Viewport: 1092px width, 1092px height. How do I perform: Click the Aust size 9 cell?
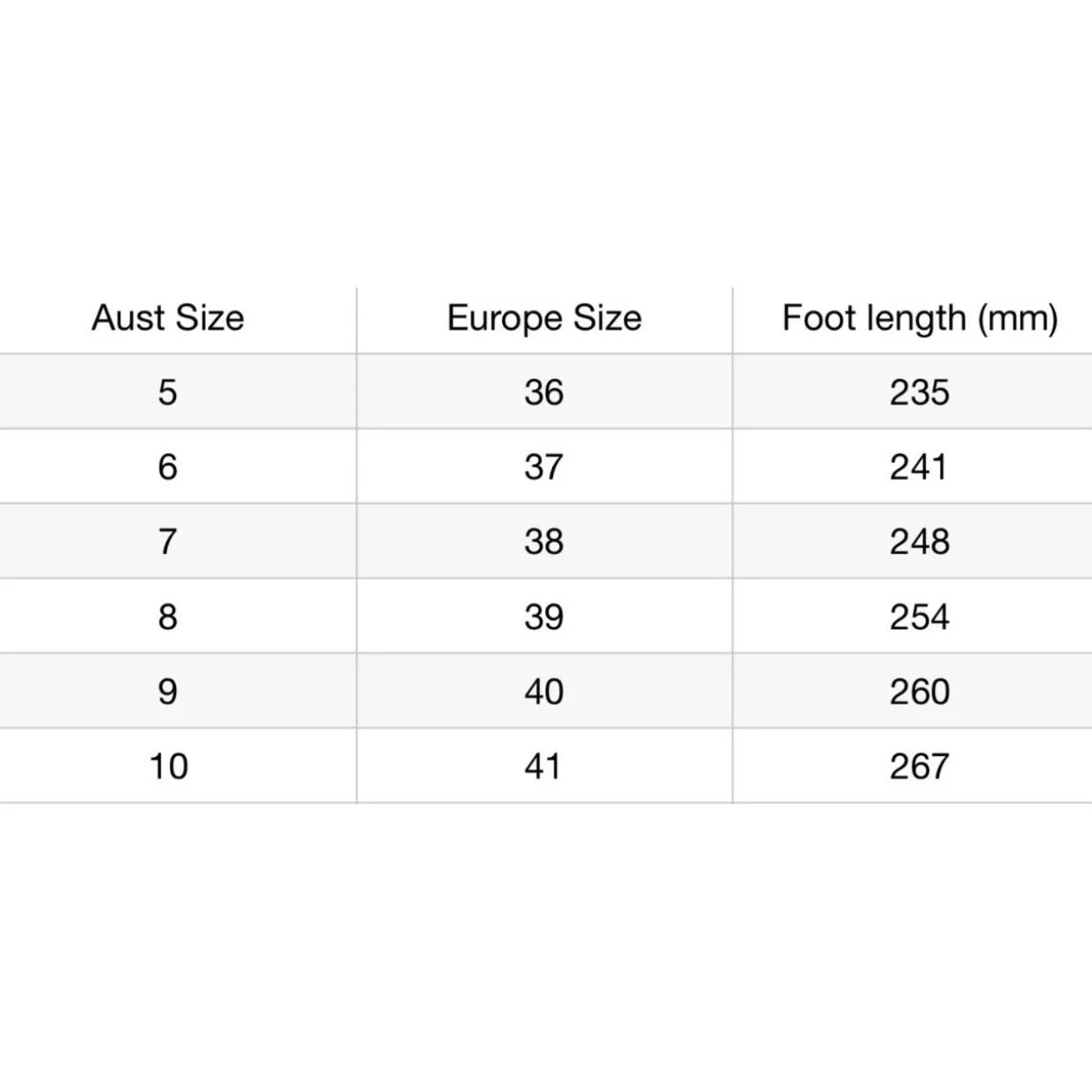point(168,691)
